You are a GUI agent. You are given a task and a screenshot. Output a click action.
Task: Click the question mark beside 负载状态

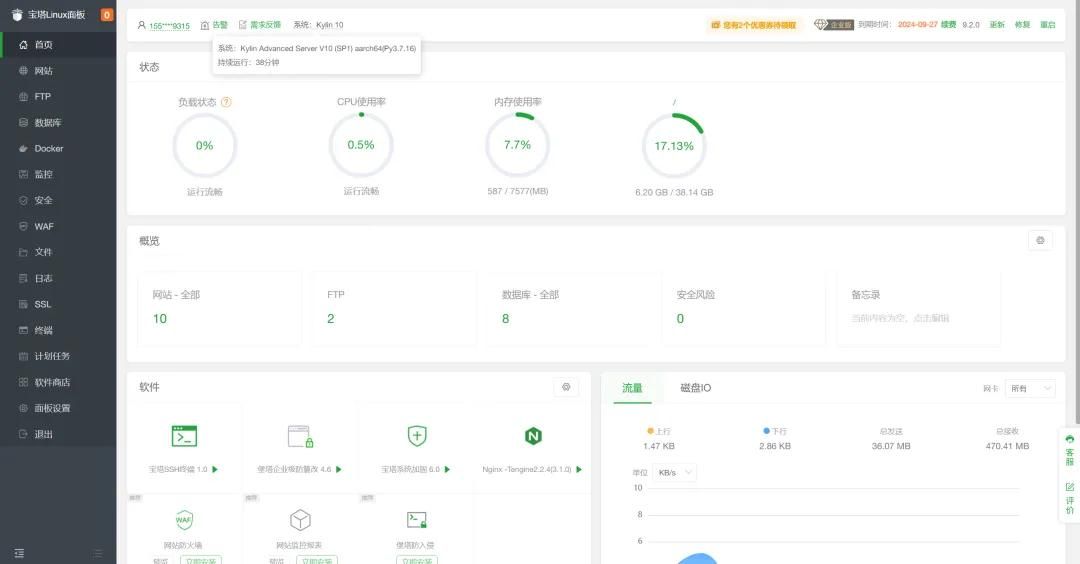pos(226,102)
